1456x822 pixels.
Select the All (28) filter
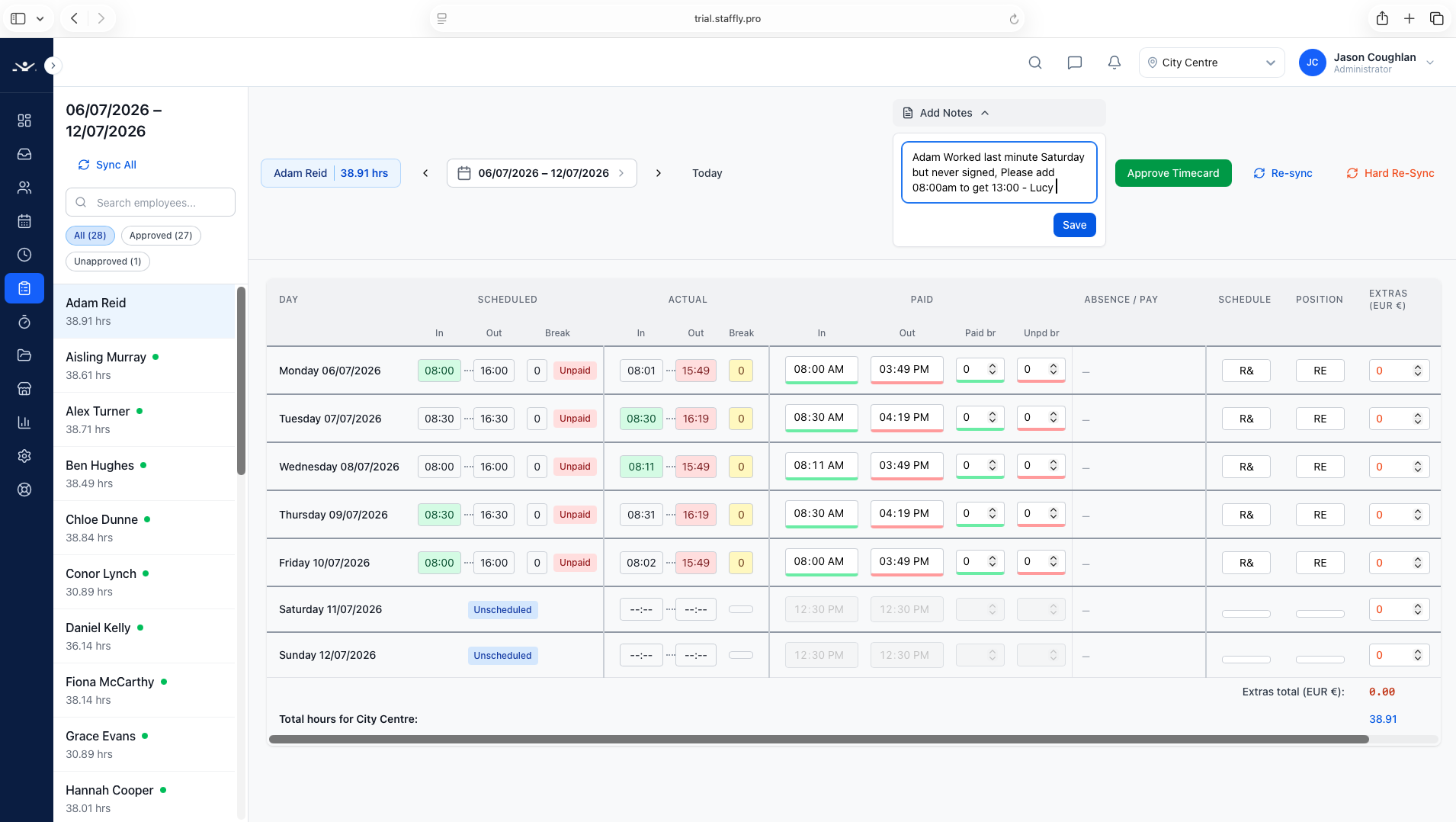[90, 236]
